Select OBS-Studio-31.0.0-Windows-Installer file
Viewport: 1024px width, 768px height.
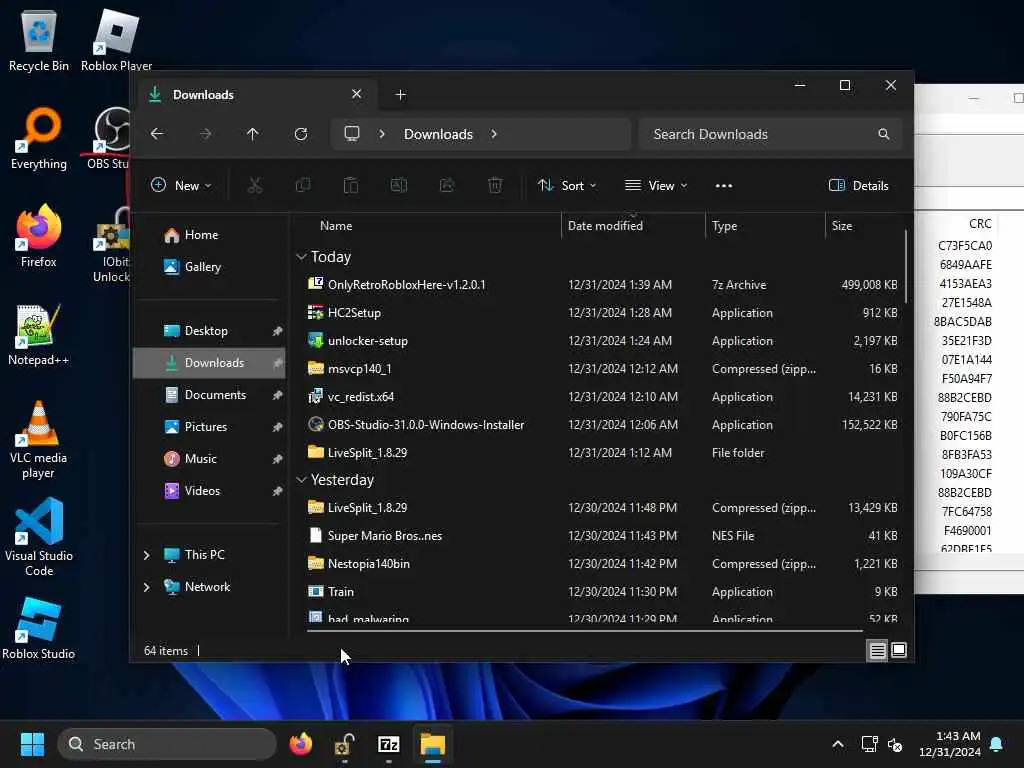[426, 424]
